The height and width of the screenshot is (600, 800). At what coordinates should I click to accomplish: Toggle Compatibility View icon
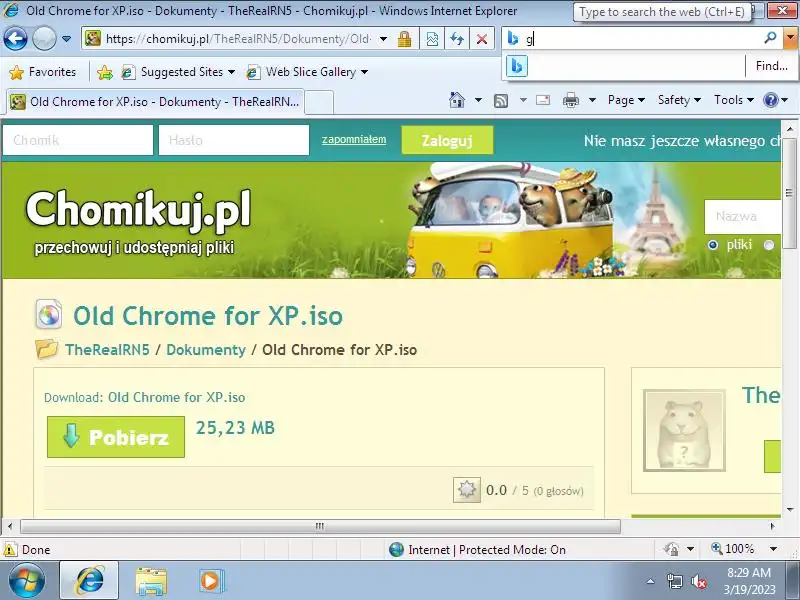pyautogui.click(x=432, y=39)
